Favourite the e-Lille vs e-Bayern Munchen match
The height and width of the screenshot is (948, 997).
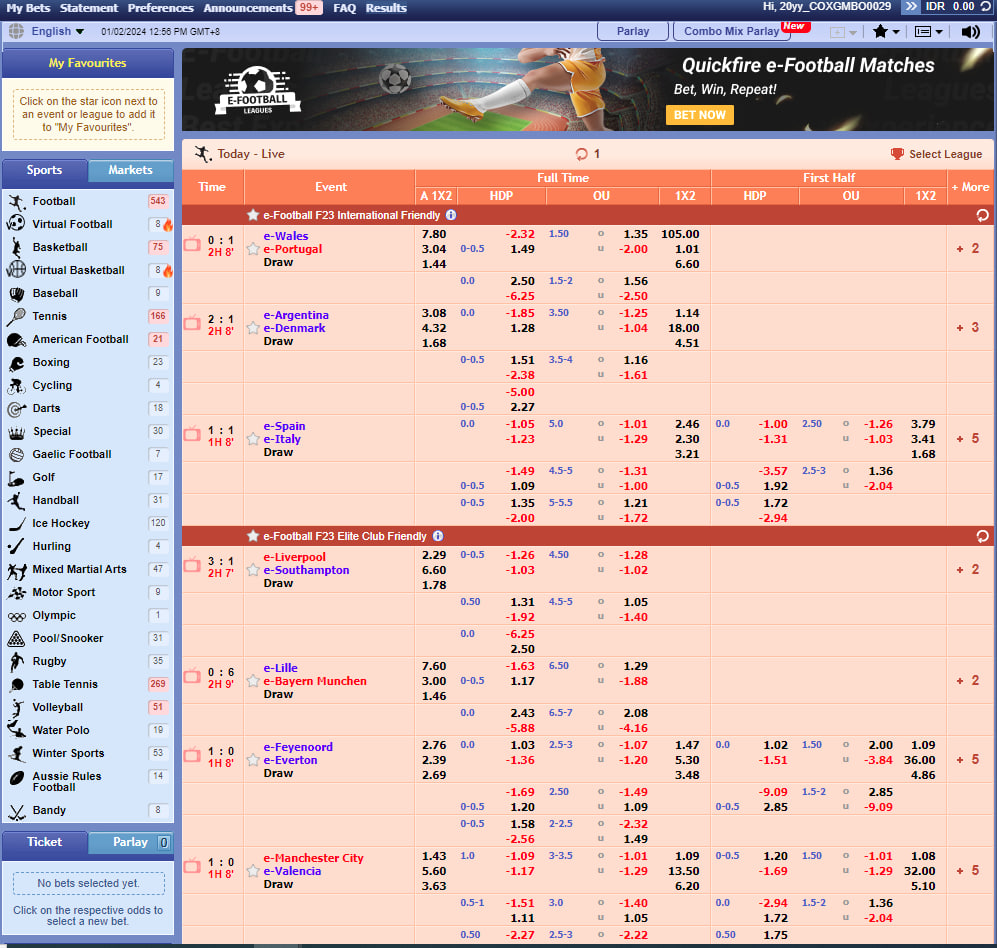click(253, 681)
